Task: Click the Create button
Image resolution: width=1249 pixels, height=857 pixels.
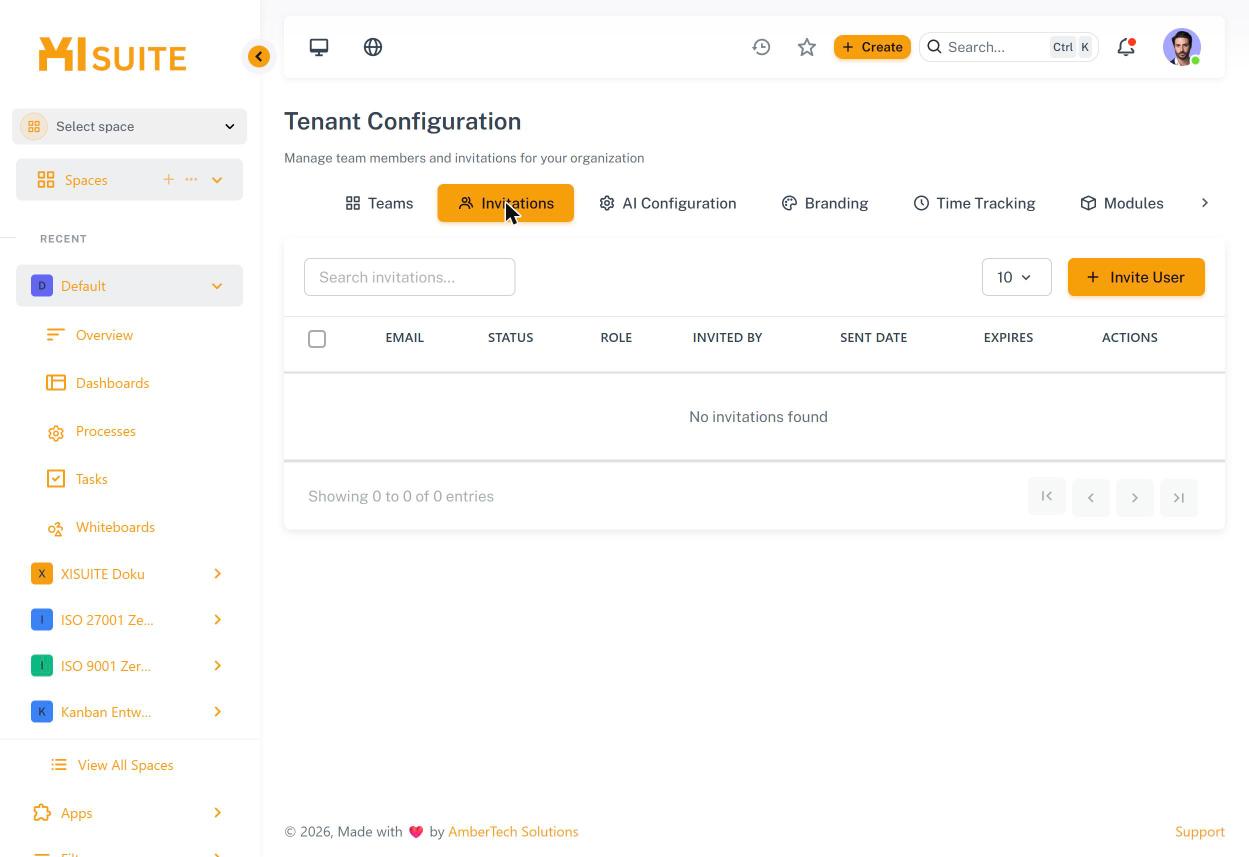Action: 872,47
